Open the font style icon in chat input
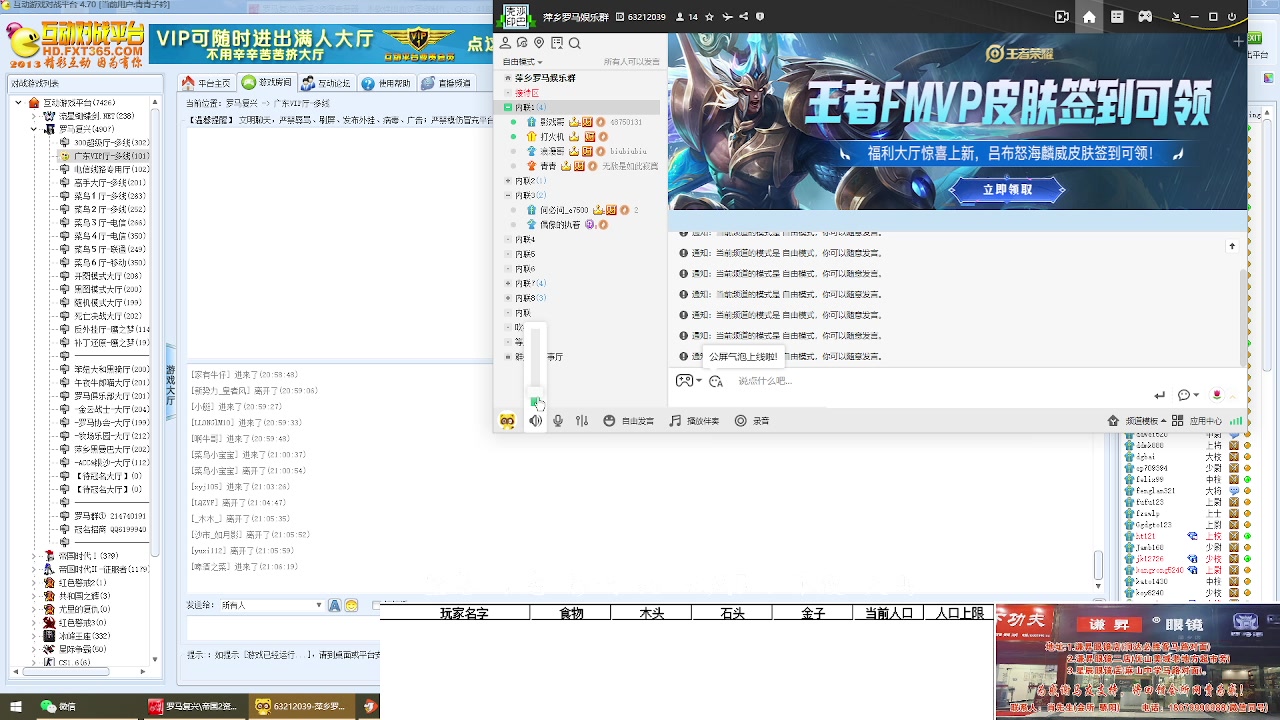1280x720 pixels. tap(716, 381)
